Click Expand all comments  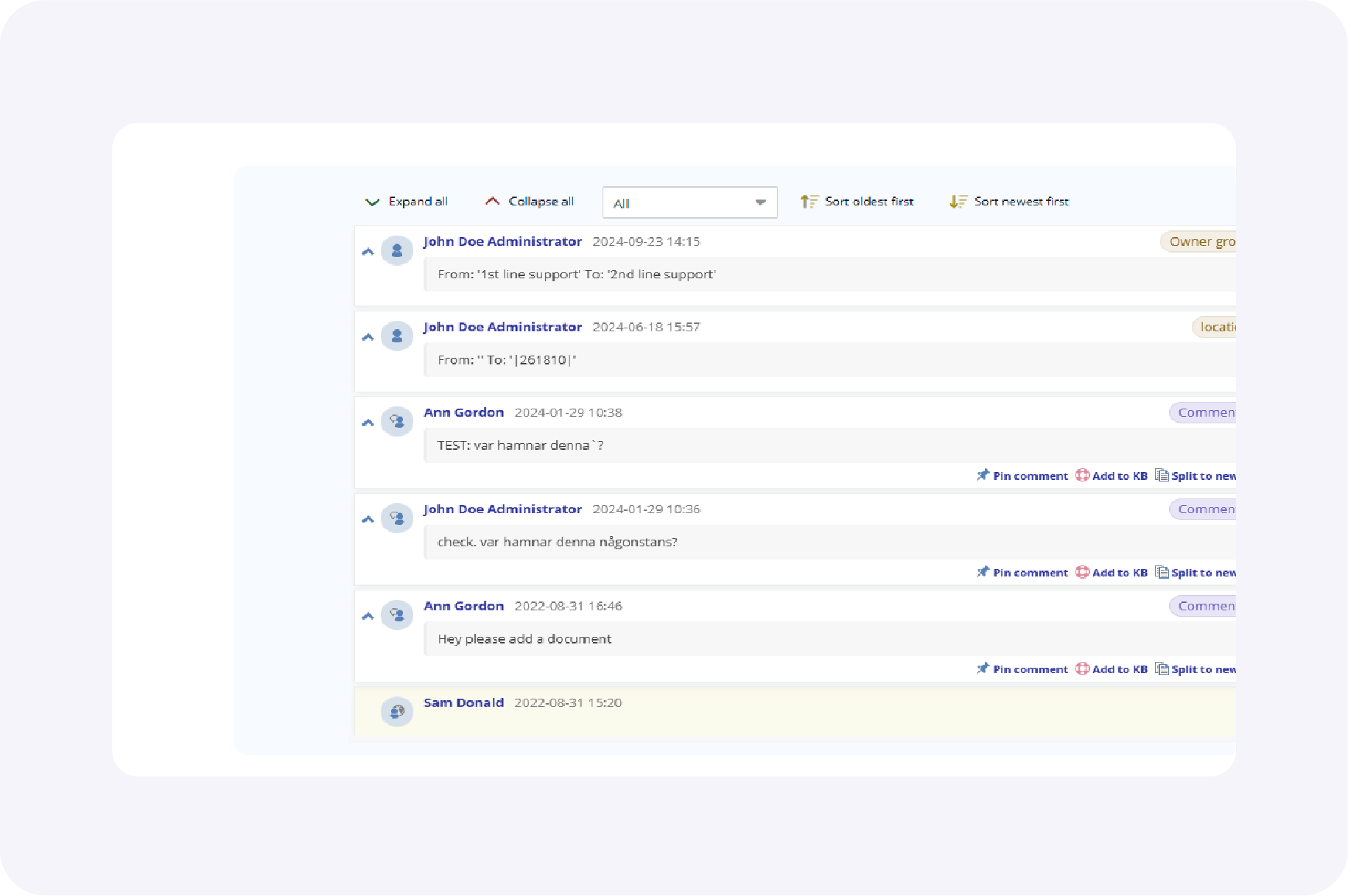[407, 202]
